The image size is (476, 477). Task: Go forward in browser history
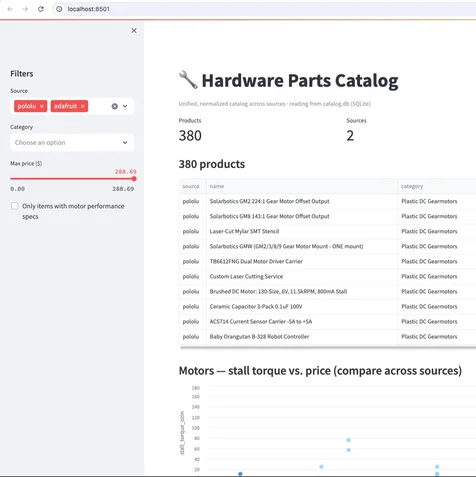pyautogui.click(x=25, y=9)
